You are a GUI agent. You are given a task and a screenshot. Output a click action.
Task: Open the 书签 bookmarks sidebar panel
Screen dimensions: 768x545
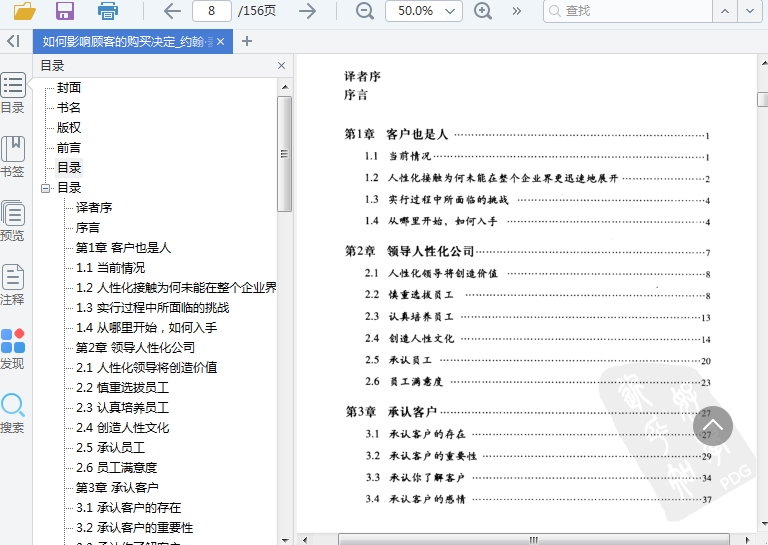[13, 156]
